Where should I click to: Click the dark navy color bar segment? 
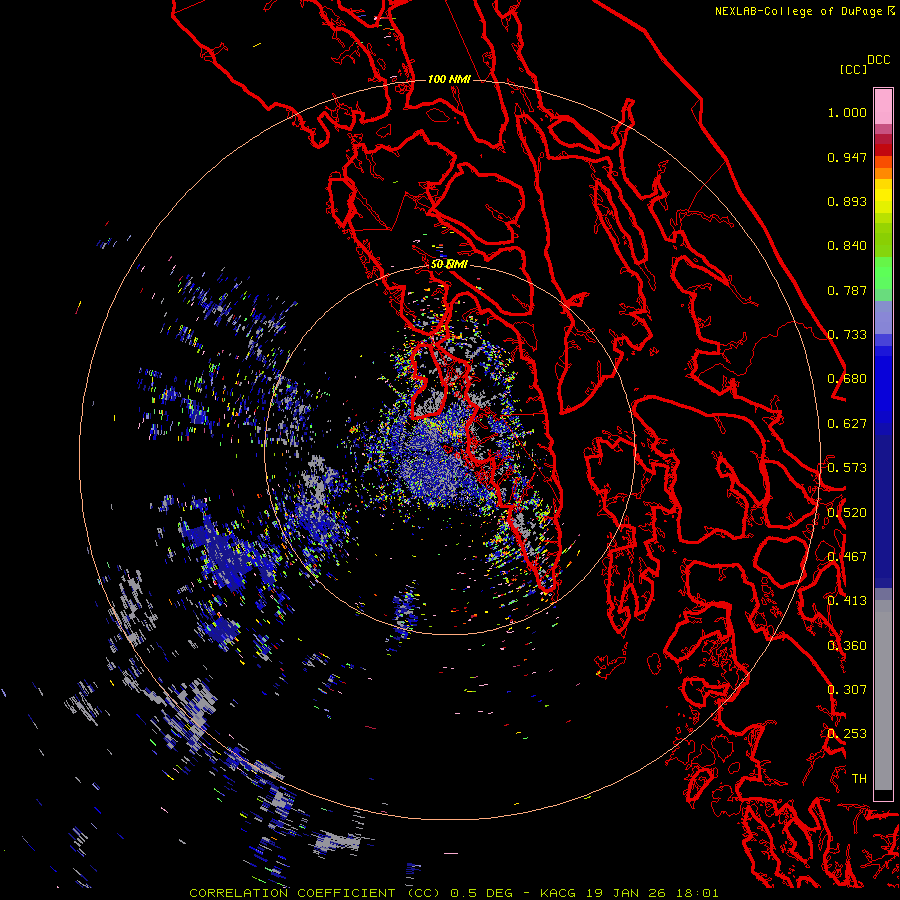pyautogui.click(x=883, y=511)
